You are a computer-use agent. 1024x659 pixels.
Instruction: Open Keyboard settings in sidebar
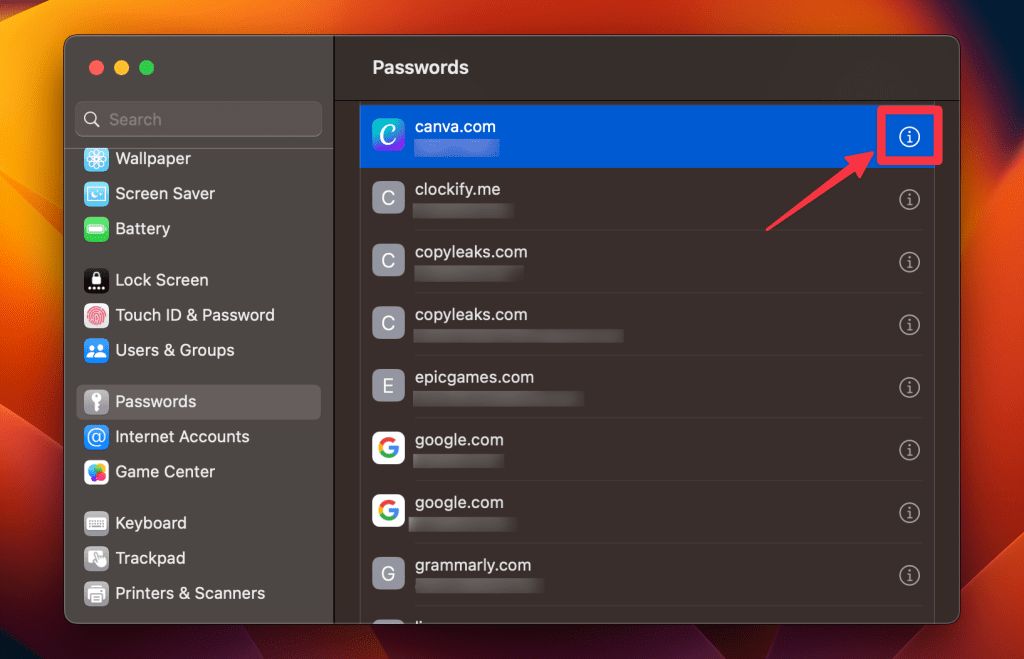point(150,523)
